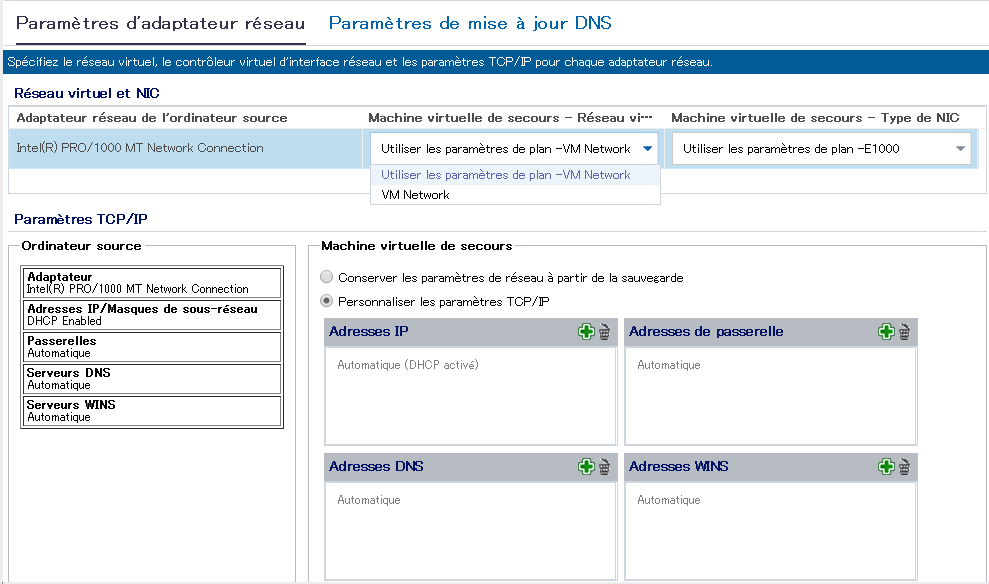Open the Paramètres d'adaptateur réseau tab
The height and width of the screenshot is (584, 989).
[x=160, y=21]
